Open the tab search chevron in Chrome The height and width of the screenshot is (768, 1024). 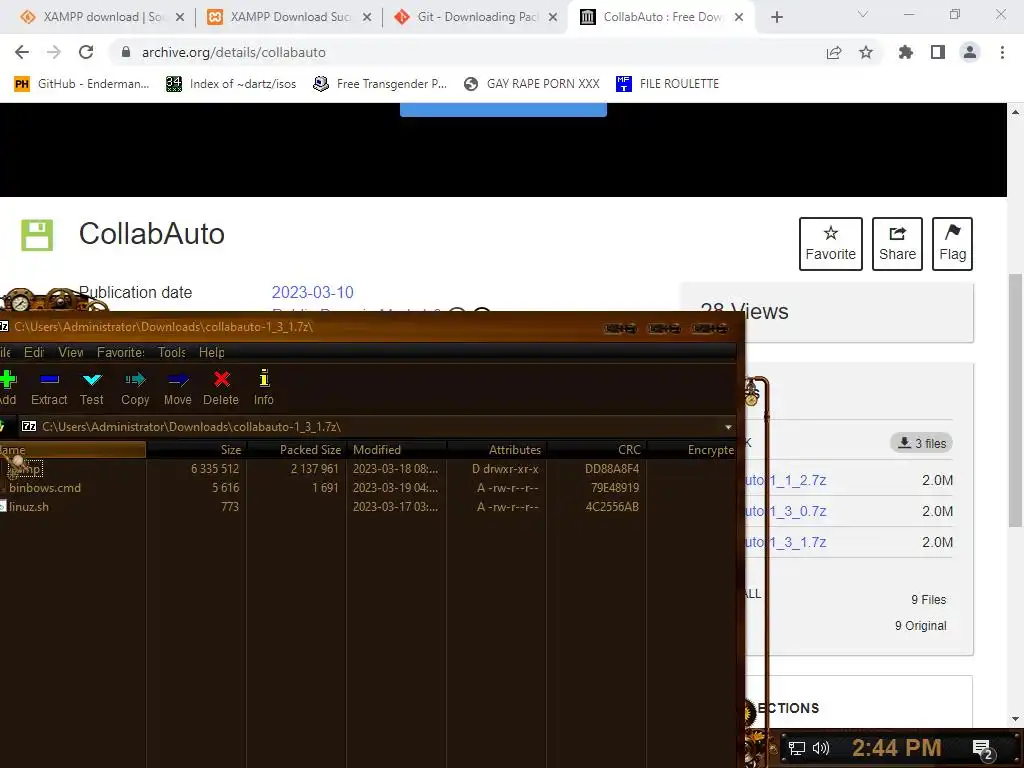863,14
